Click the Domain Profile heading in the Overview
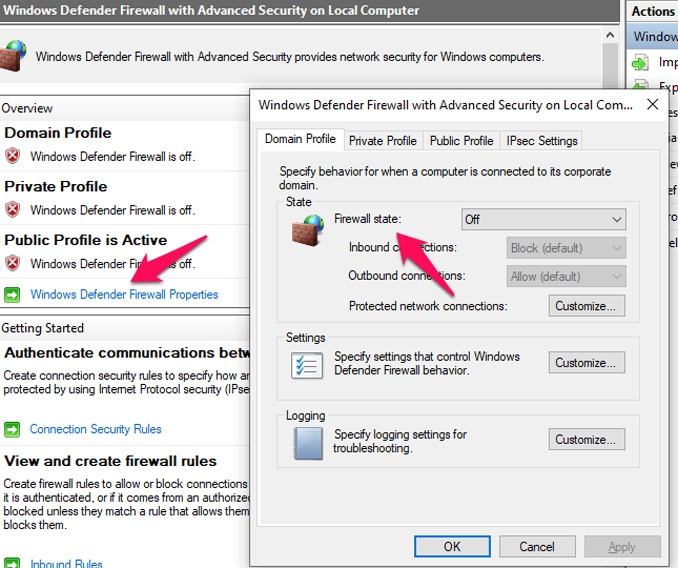This screenshot has height=568, width=678. pos(58,133)
